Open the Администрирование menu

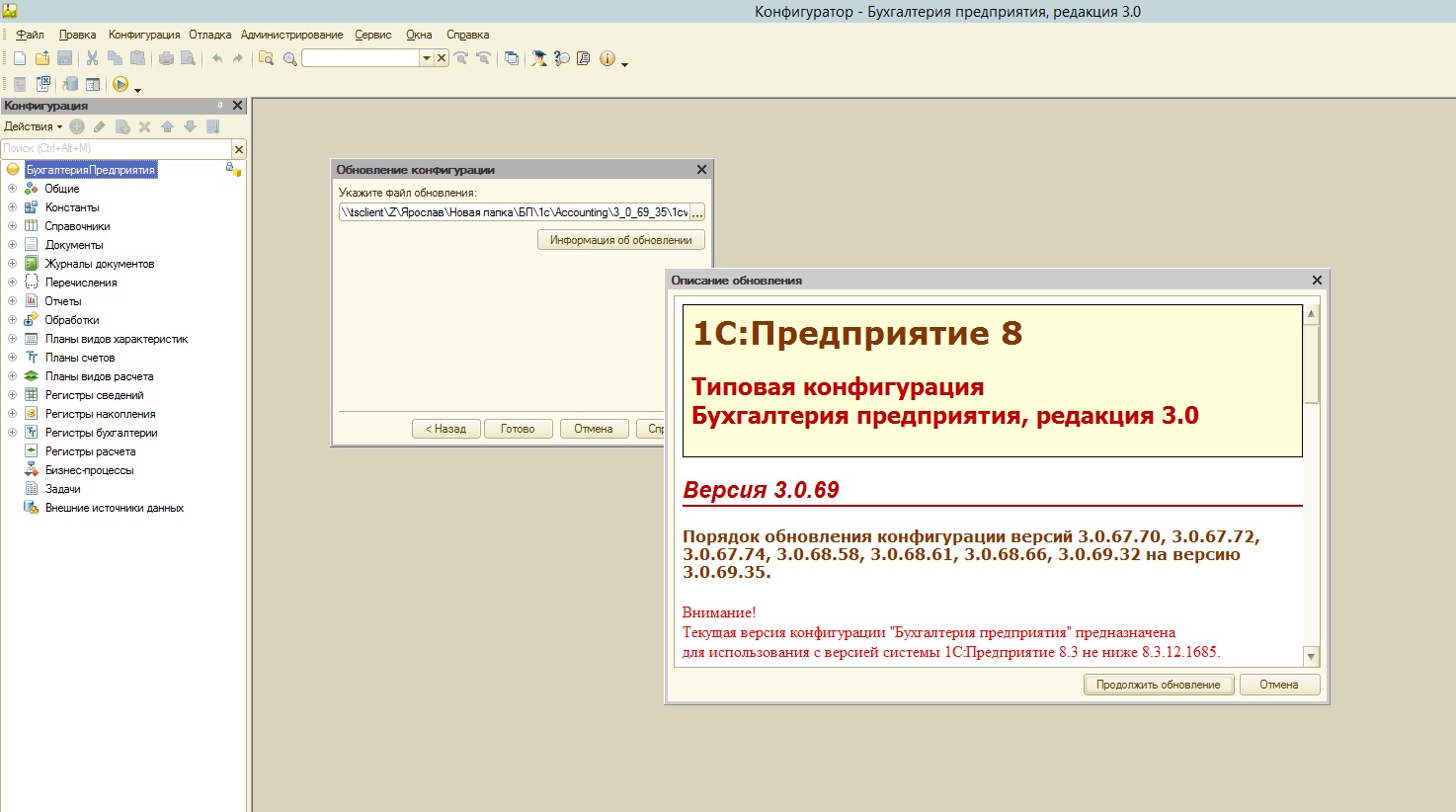pos(291,35)
